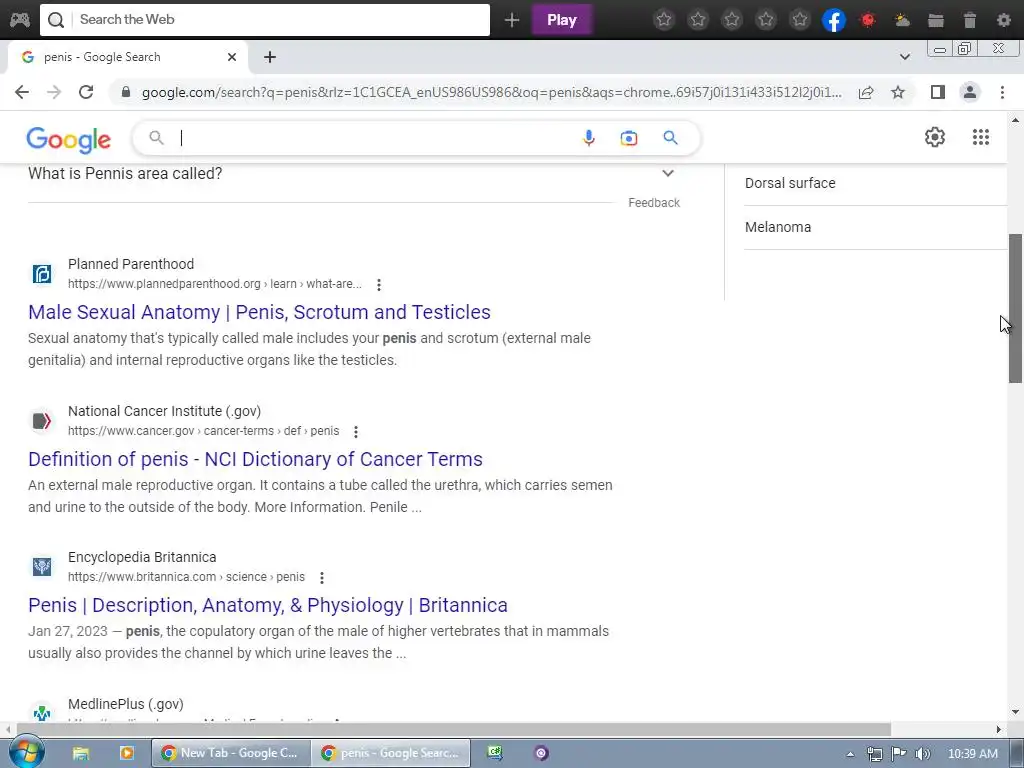Click National Cancer Institute favicon
This screenshot has height=768, width=1024.
(42, 421)
